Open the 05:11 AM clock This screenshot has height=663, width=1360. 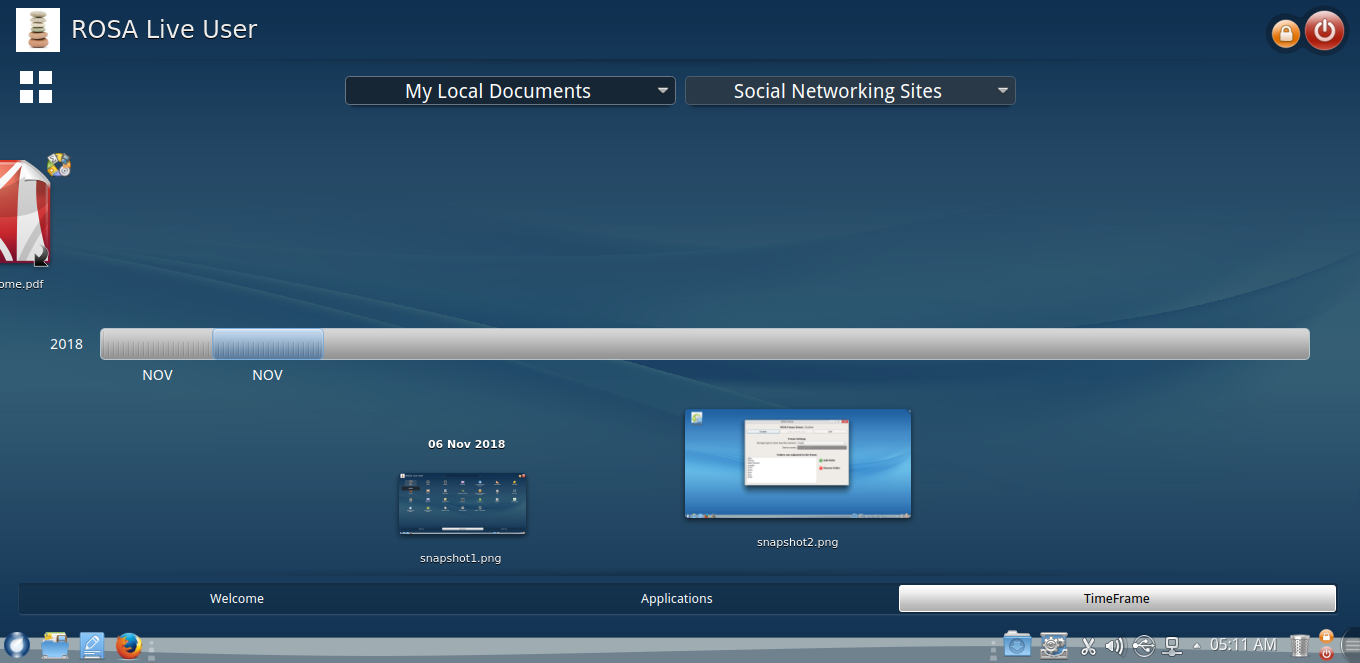tap(1243, 645)
